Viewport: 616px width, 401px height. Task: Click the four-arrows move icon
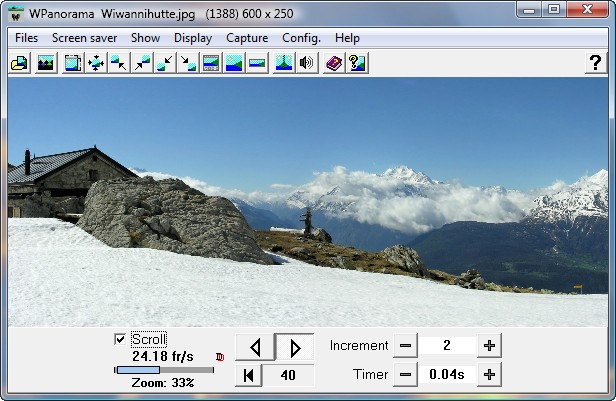coord(96,63)
